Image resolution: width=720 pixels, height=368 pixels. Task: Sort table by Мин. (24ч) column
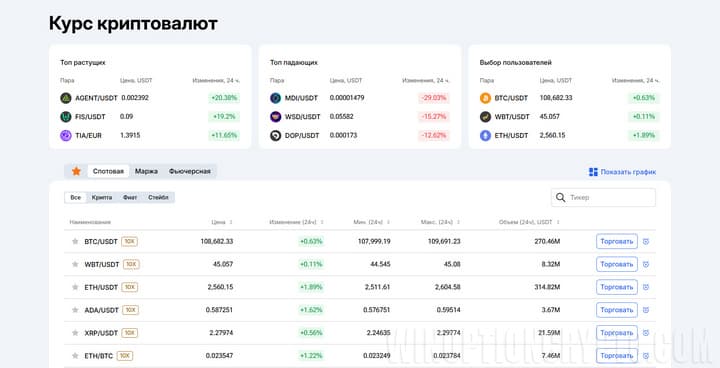point(372,222)
